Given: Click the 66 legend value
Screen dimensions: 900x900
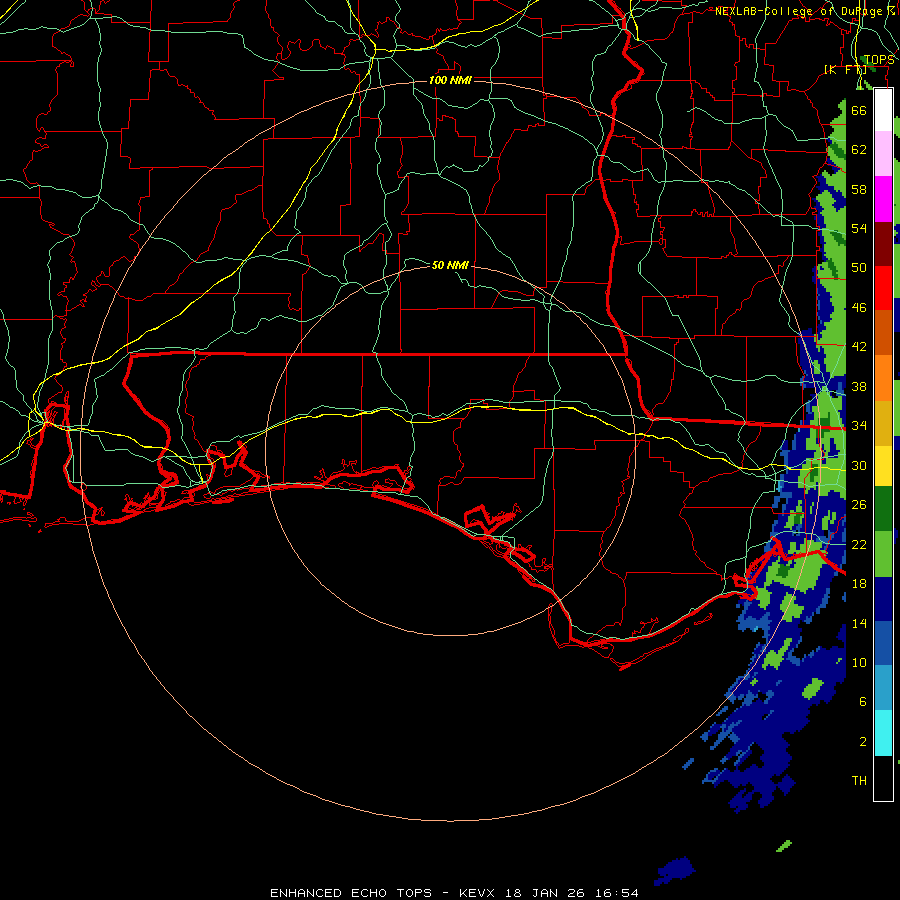Looking at the screenshot, I should click(859, 110).
